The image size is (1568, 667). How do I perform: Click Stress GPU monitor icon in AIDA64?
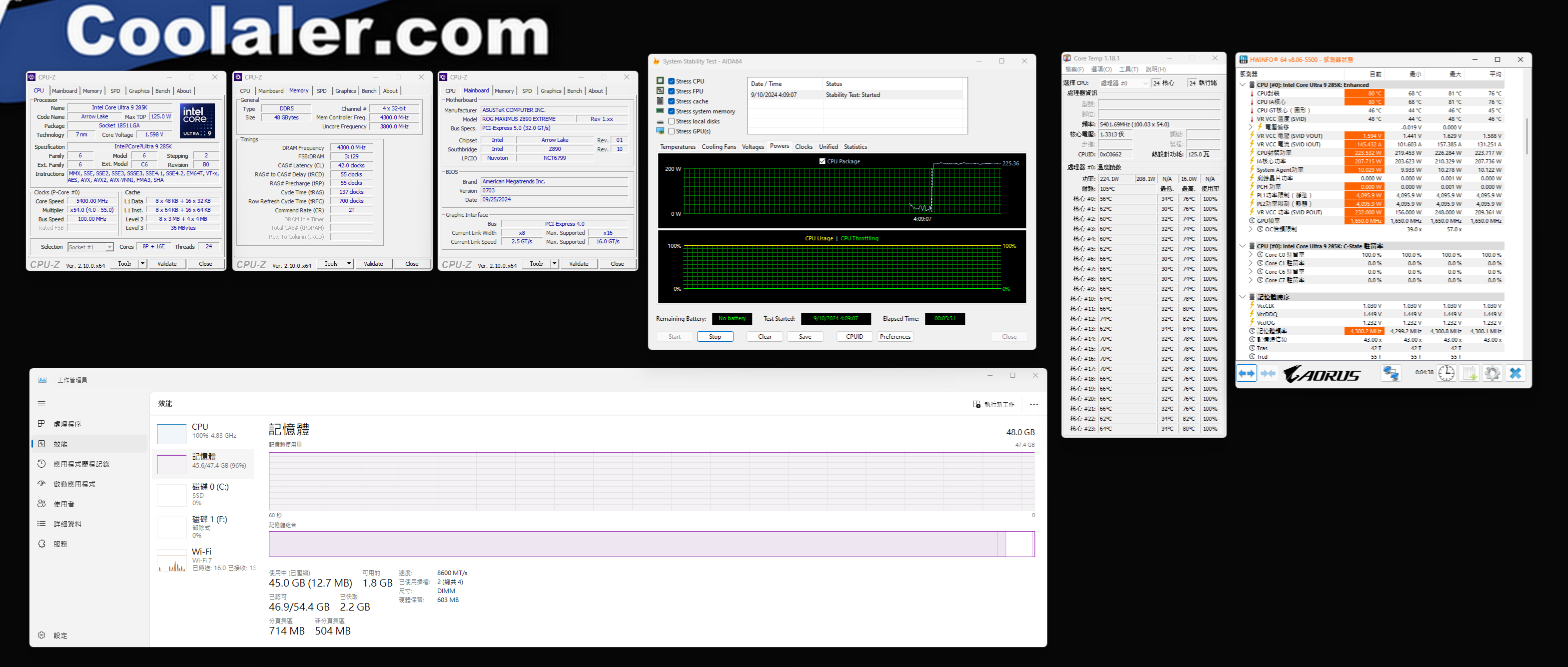click(x=660, y=131)
